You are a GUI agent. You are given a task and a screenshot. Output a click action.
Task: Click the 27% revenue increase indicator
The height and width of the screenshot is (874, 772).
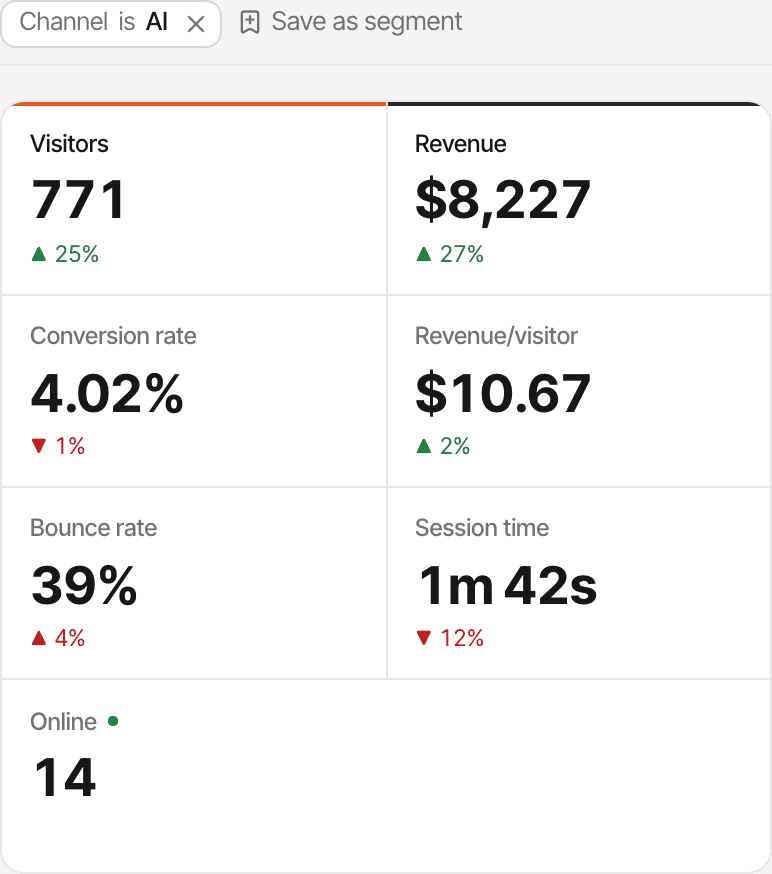click(450, 254)
